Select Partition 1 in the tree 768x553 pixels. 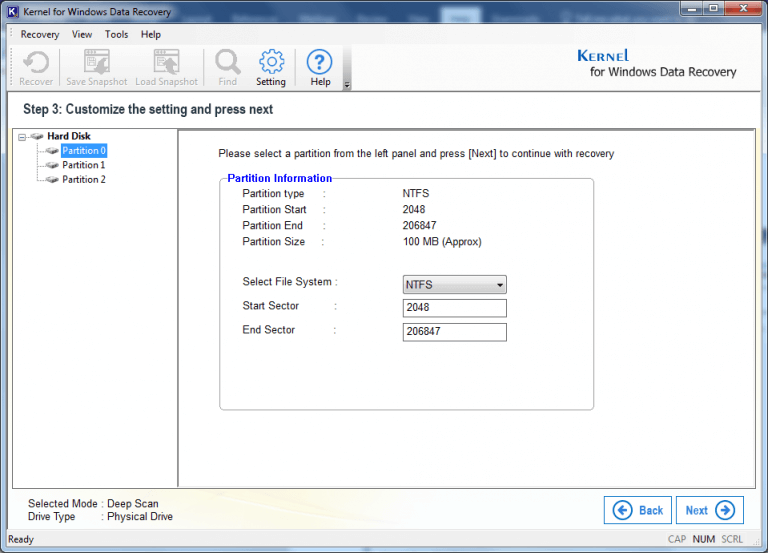84,165
